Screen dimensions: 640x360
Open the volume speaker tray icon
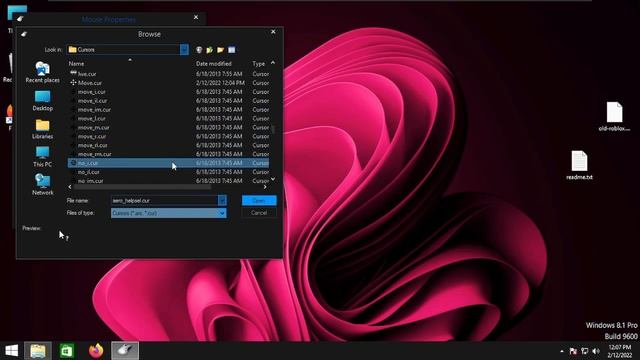596,351
